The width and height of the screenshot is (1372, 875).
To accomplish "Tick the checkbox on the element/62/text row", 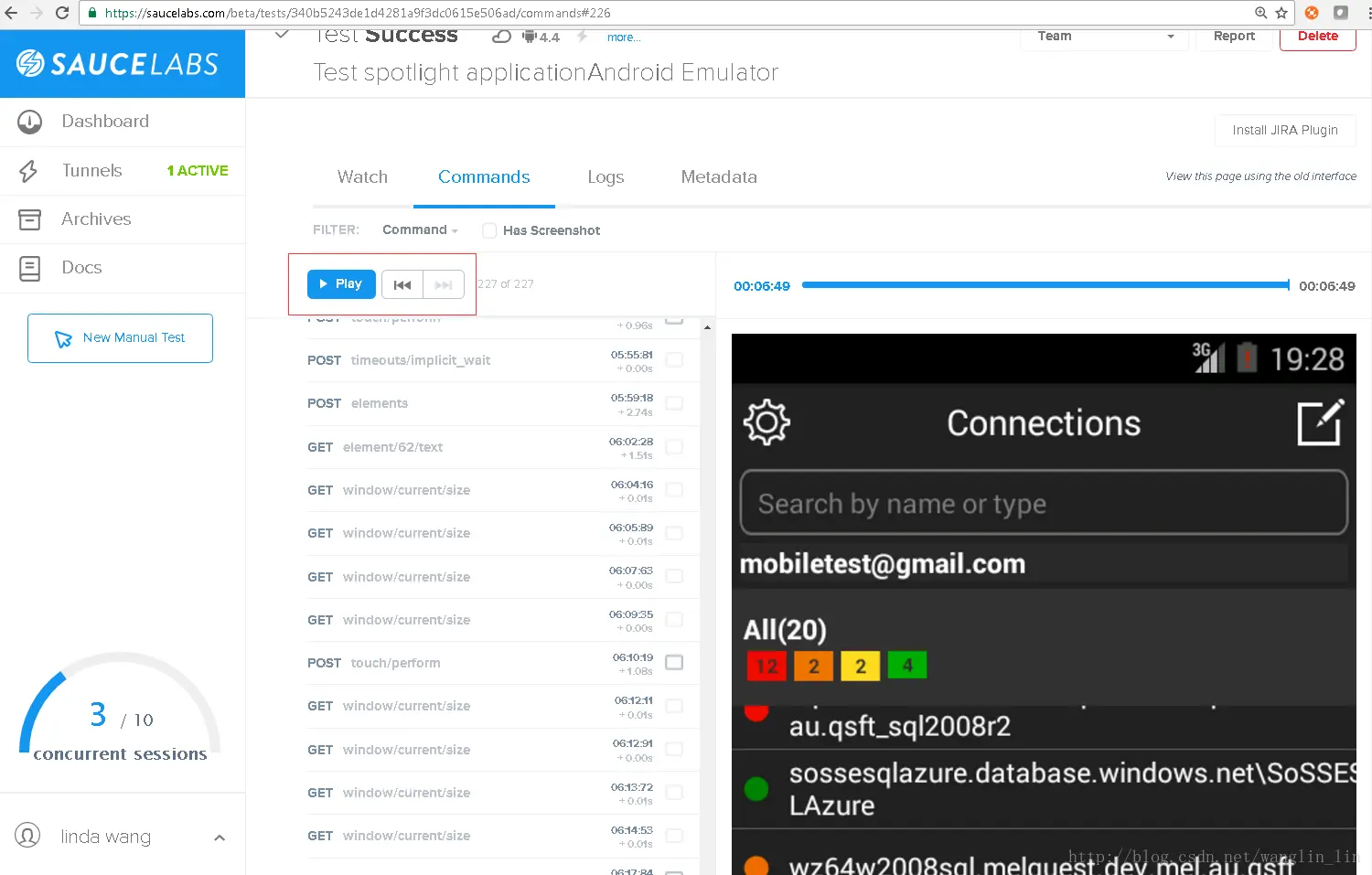I will tap(674, 447).
